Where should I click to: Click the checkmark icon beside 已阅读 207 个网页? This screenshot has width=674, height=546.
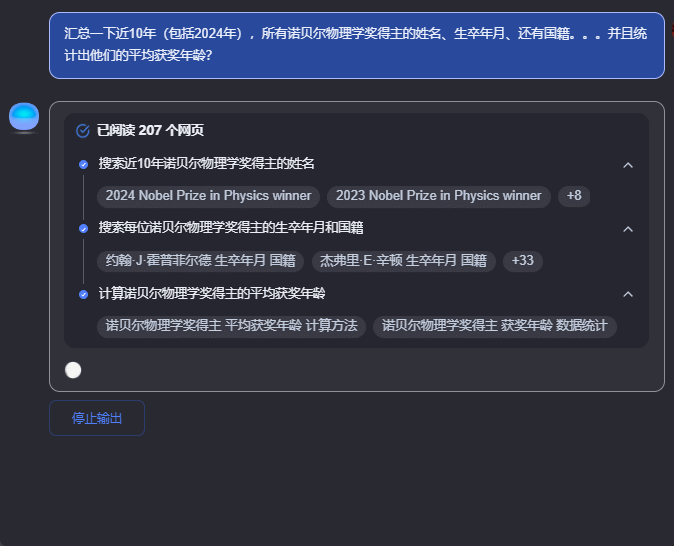coord(83,131)
